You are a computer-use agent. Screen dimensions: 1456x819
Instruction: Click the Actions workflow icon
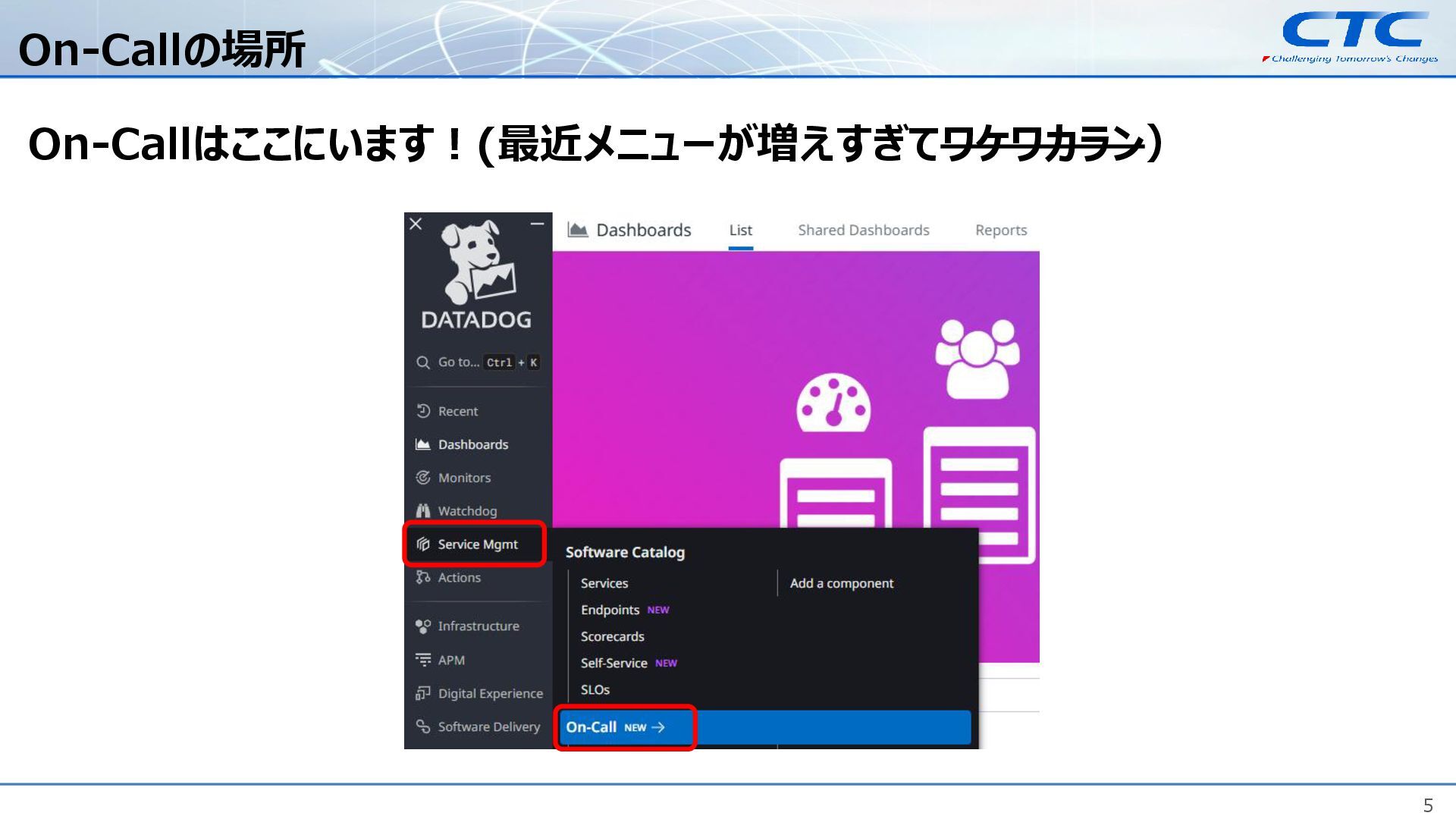(423, 578)
